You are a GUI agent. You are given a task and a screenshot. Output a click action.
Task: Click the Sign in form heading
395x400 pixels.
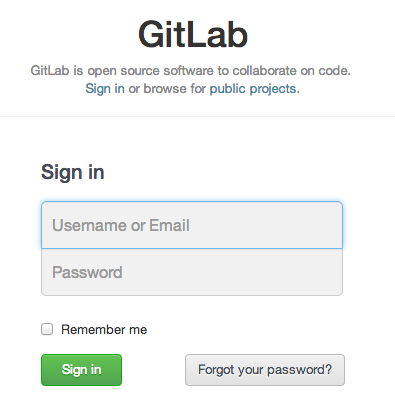[x=73, y=172]
